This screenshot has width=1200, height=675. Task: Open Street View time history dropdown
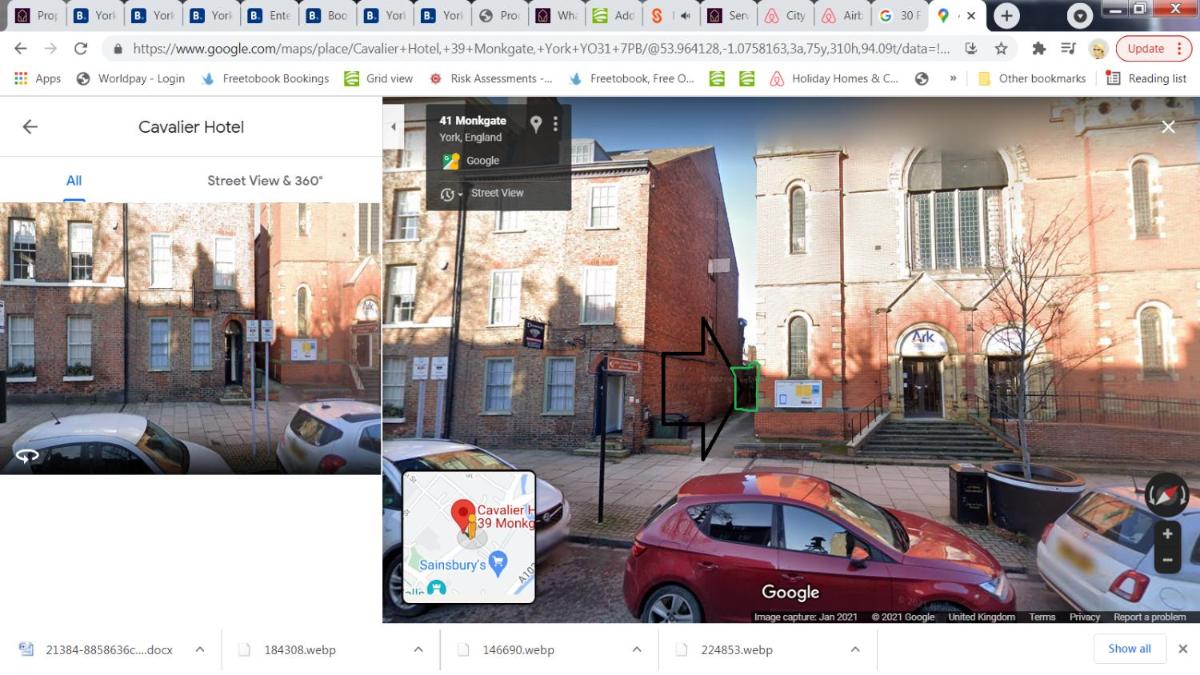[x=452, y=194]
